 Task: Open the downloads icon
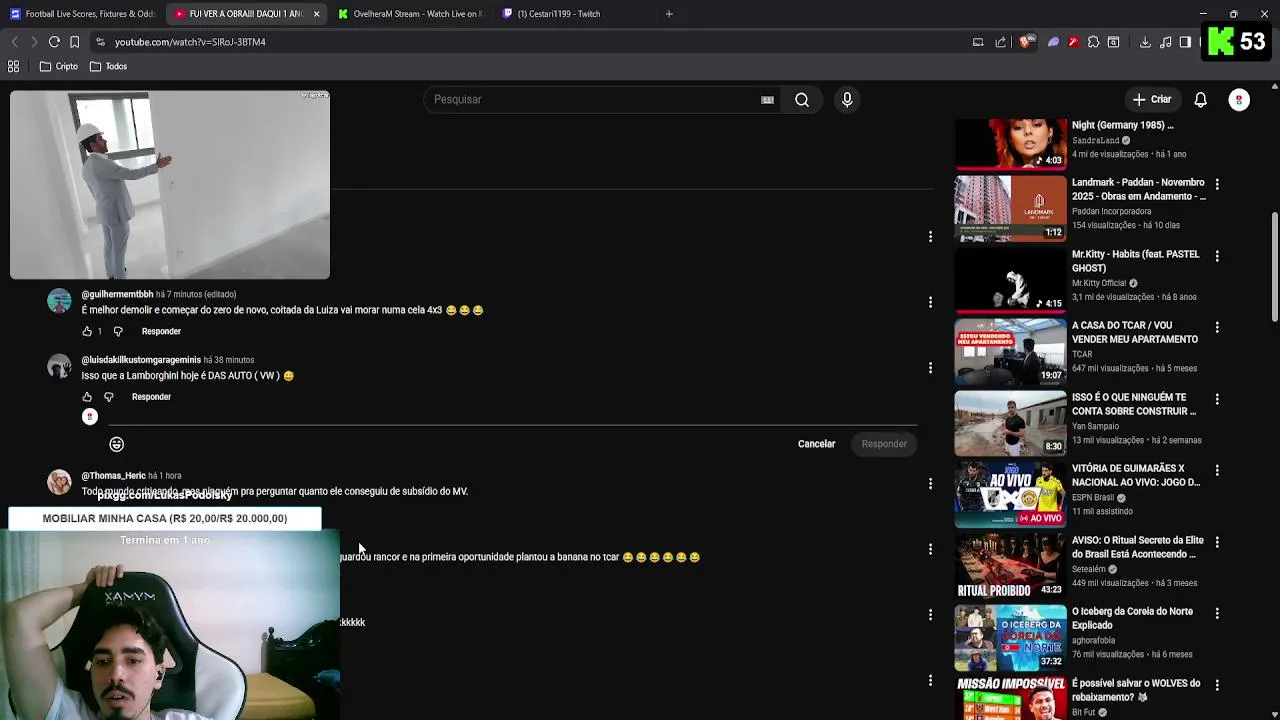point(1145,42)
